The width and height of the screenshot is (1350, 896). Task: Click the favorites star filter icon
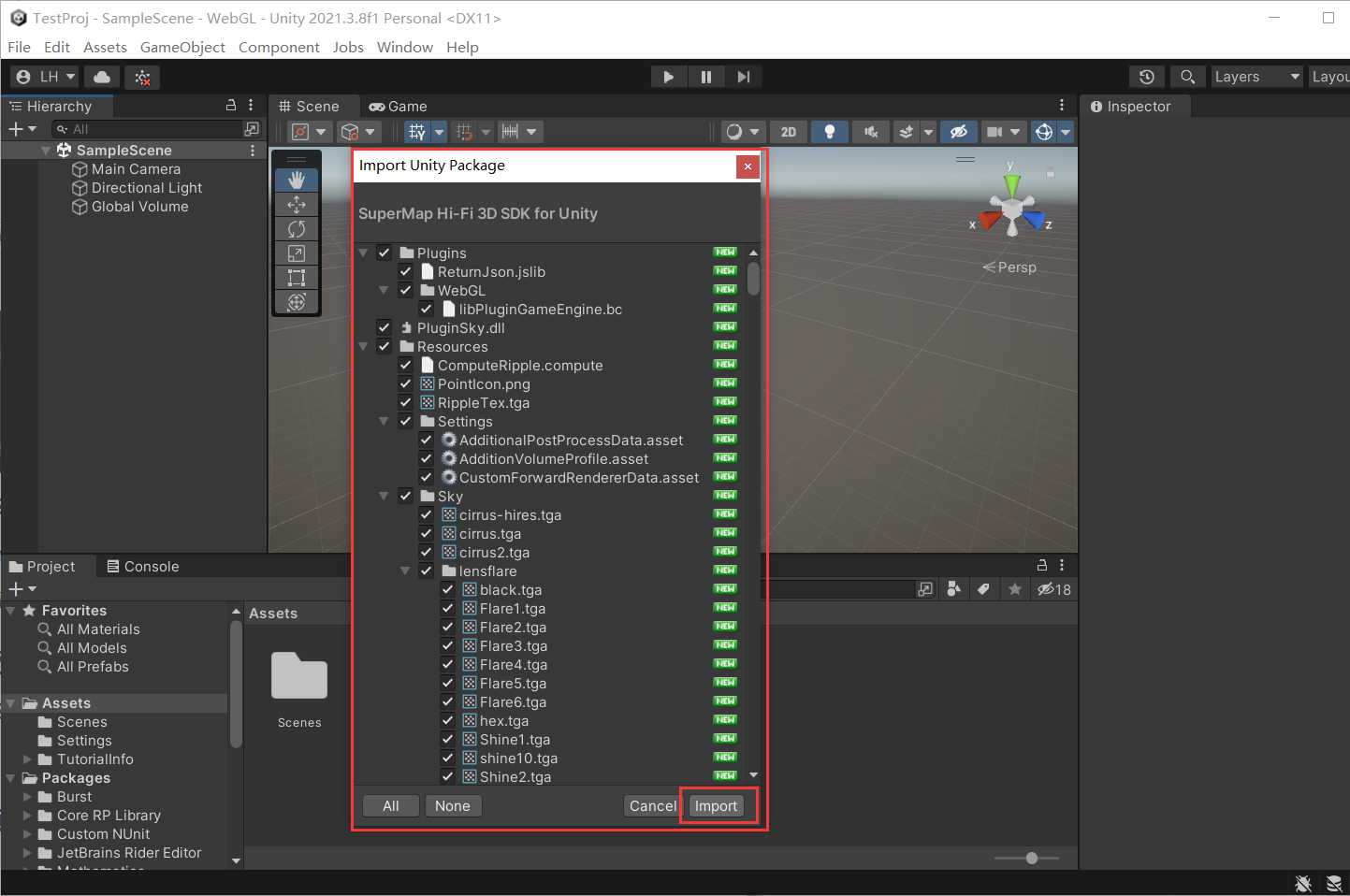[1015, 589]
